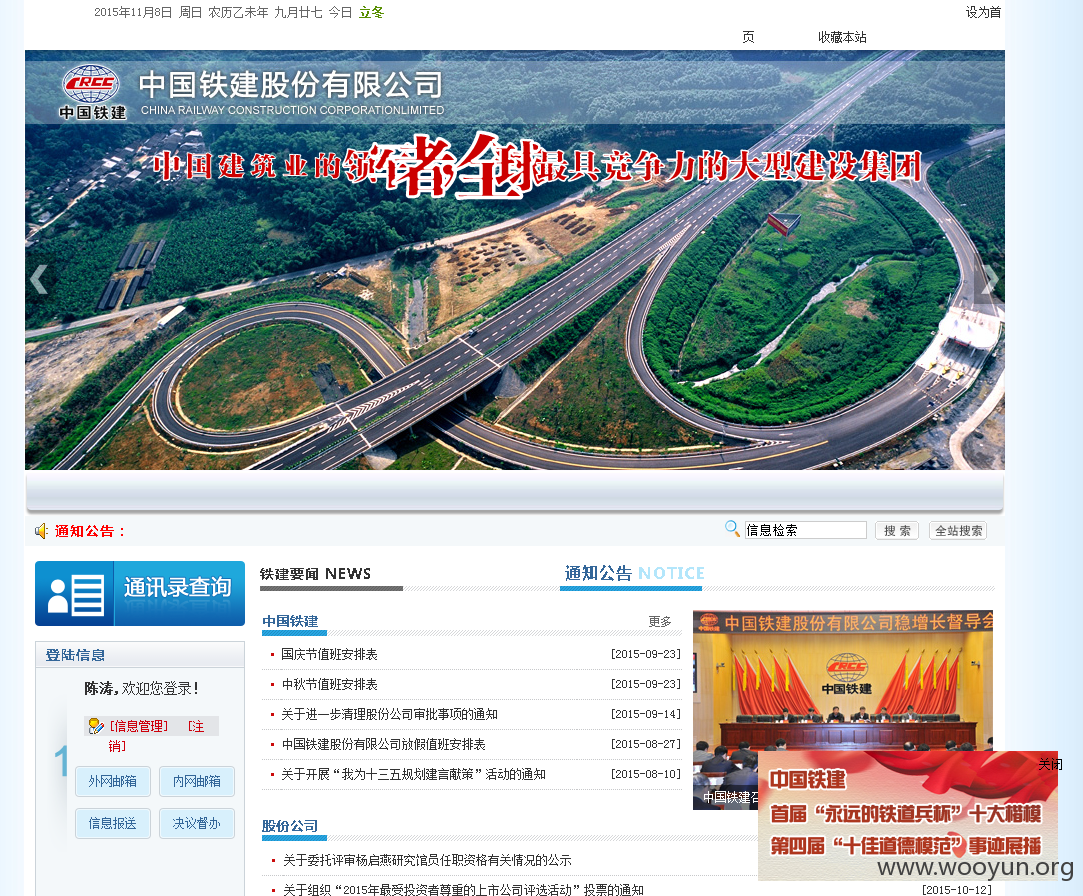Viewport: 1083px width, 896px height.
Task: Open the [信息管理] link
Action: coord(139,726)
